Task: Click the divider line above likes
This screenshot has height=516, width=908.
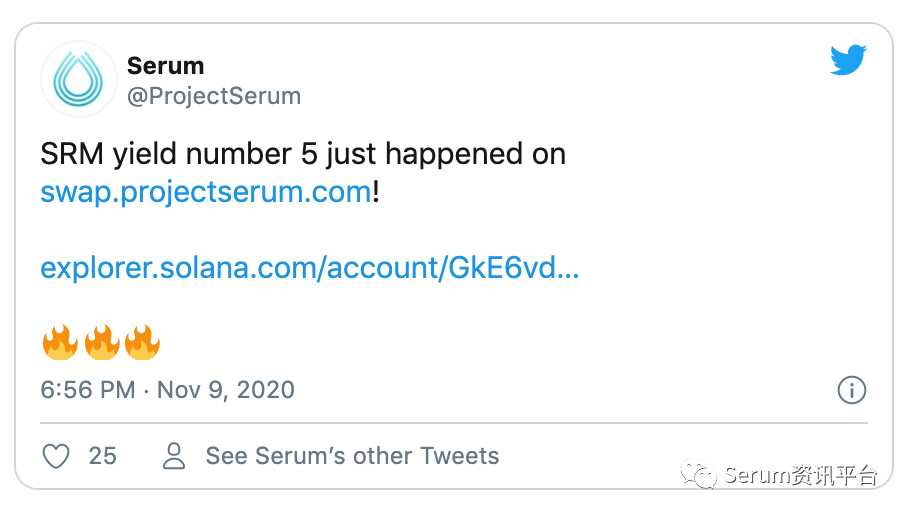Action: (454, 423)
